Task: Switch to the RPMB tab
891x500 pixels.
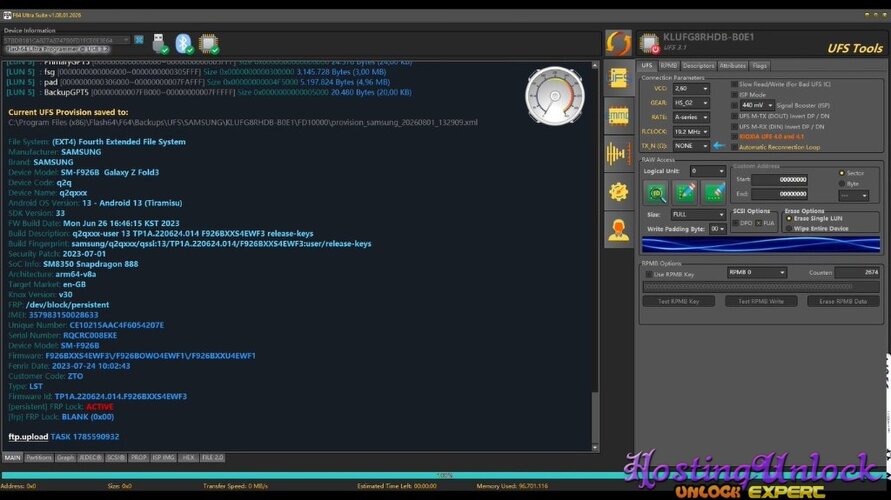Action: coord(669,66)
